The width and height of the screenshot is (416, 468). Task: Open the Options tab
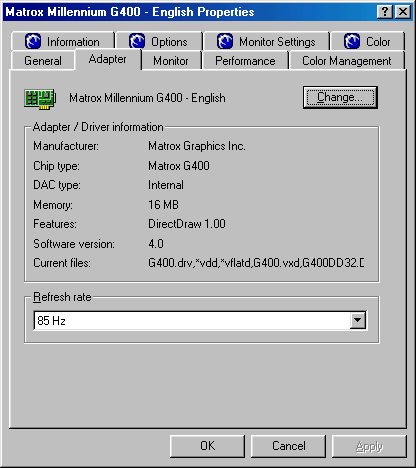tap(159, 42)
